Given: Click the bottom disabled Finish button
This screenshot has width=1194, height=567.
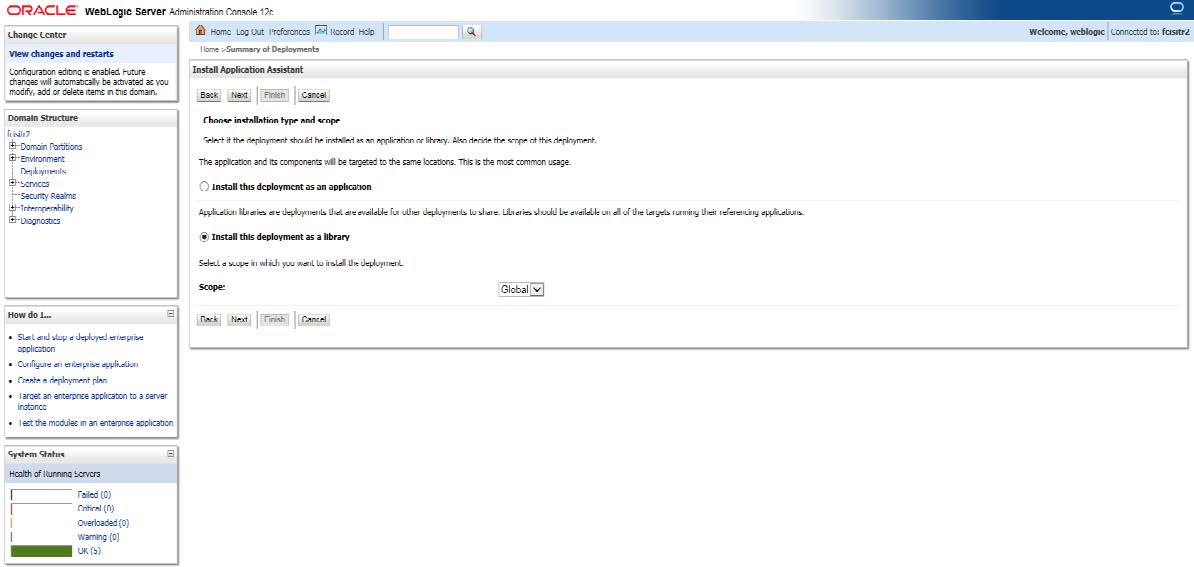Looking at the screenshot, I should coord(274,320).
